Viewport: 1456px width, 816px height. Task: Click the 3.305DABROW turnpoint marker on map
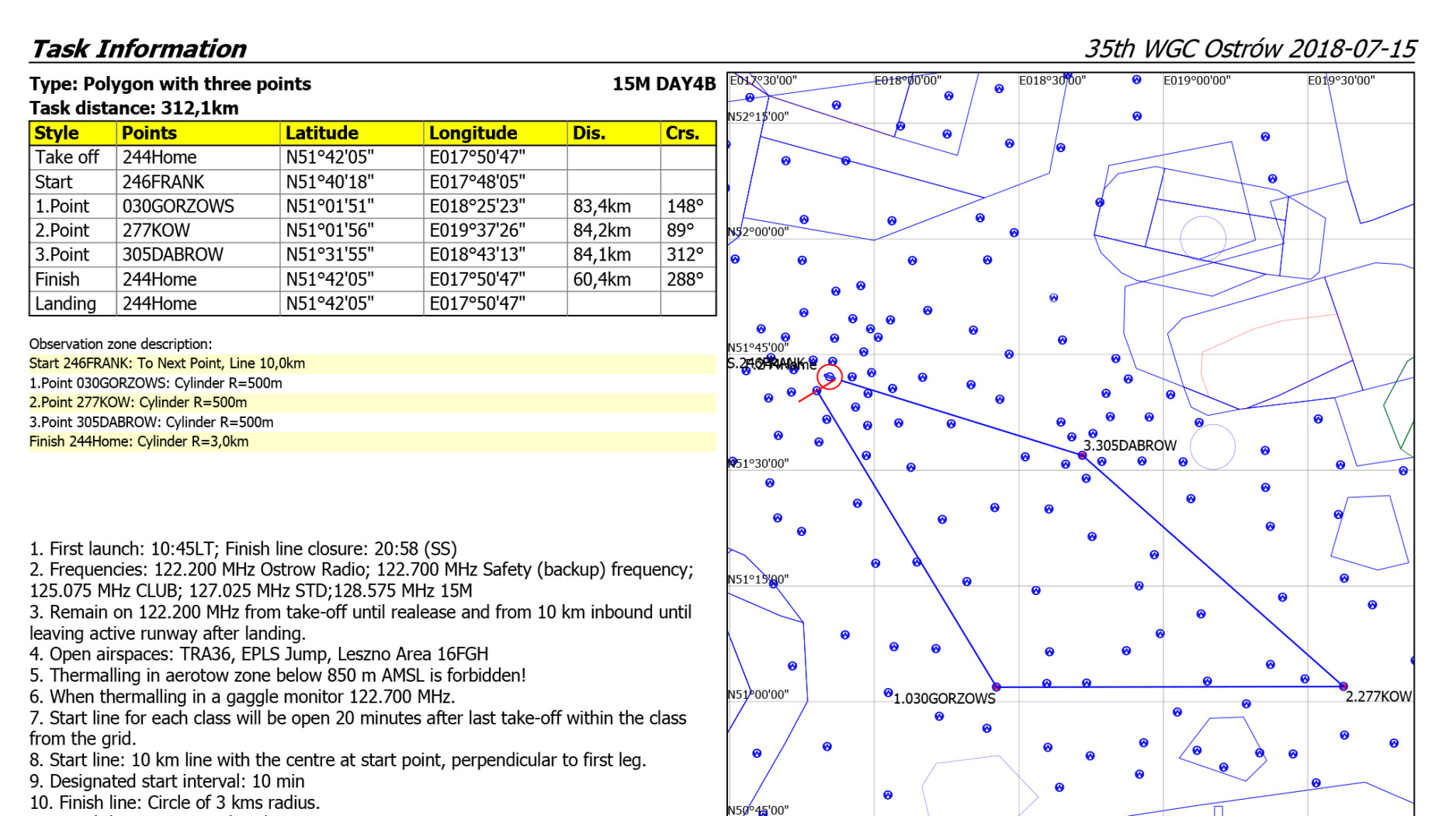1083,455
